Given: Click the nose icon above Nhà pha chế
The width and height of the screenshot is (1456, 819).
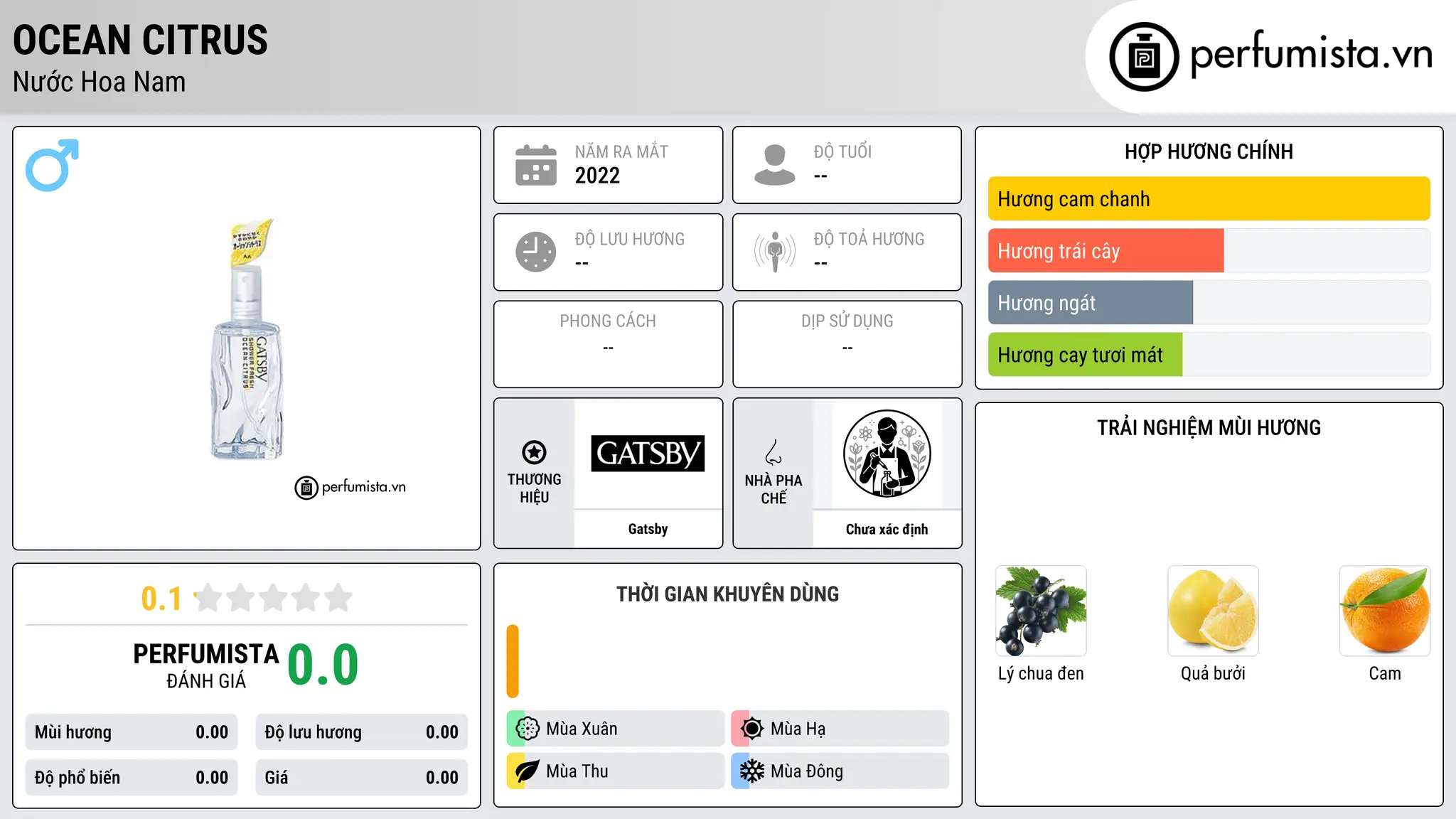Looking at the screenshot, I should [773, 452].
